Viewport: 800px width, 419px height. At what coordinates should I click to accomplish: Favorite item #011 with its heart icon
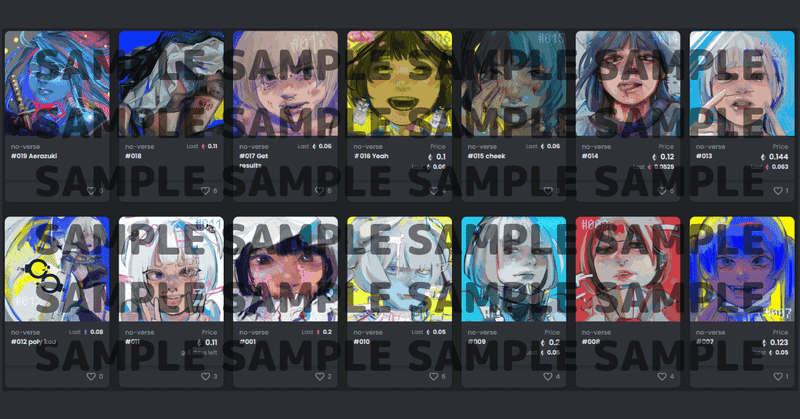point(206,376)
